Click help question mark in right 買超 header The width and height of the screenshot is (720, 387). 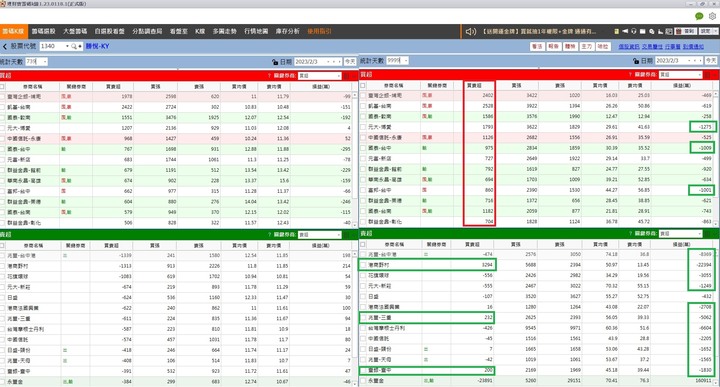pyautogui.click(x=630, y=74)
